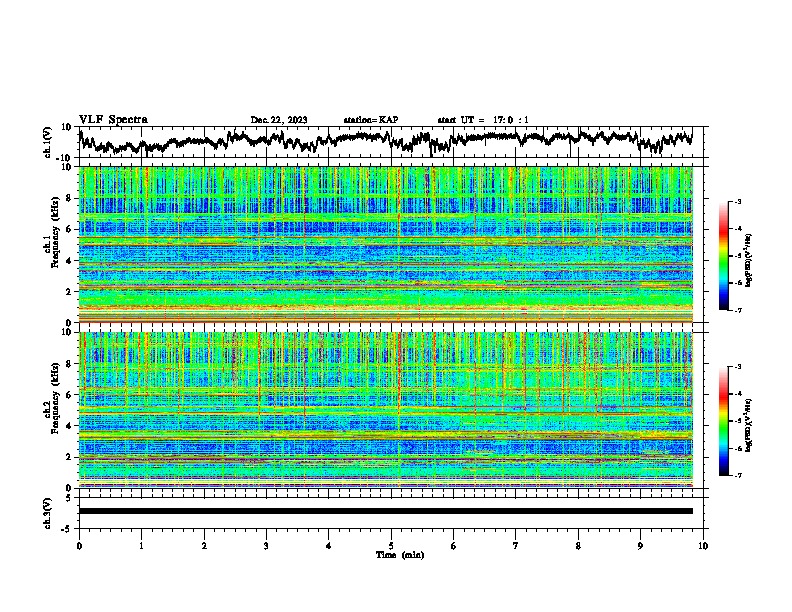Click the ch.1(V) axis label of the waveform
The height and width of the screenshot is (612, 792).
(48, 142)
